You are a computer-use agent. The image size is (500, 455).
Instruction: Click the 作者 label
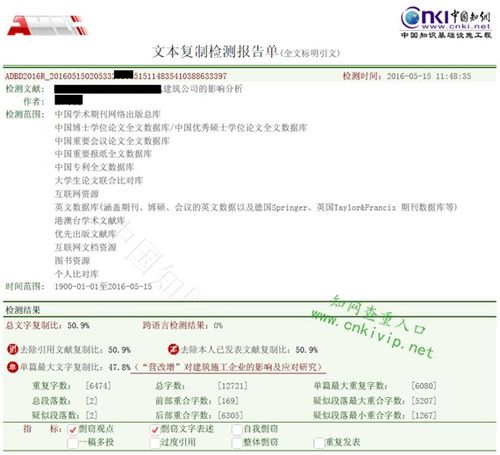34,101
